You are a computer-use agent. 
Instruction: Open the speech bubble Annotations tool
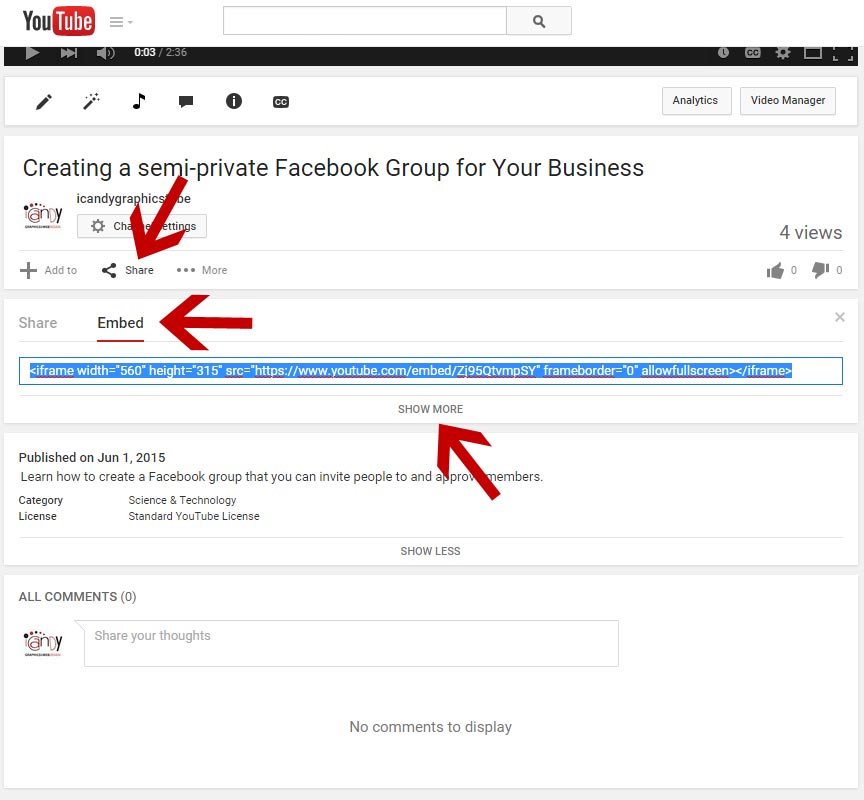pos(186,101)
